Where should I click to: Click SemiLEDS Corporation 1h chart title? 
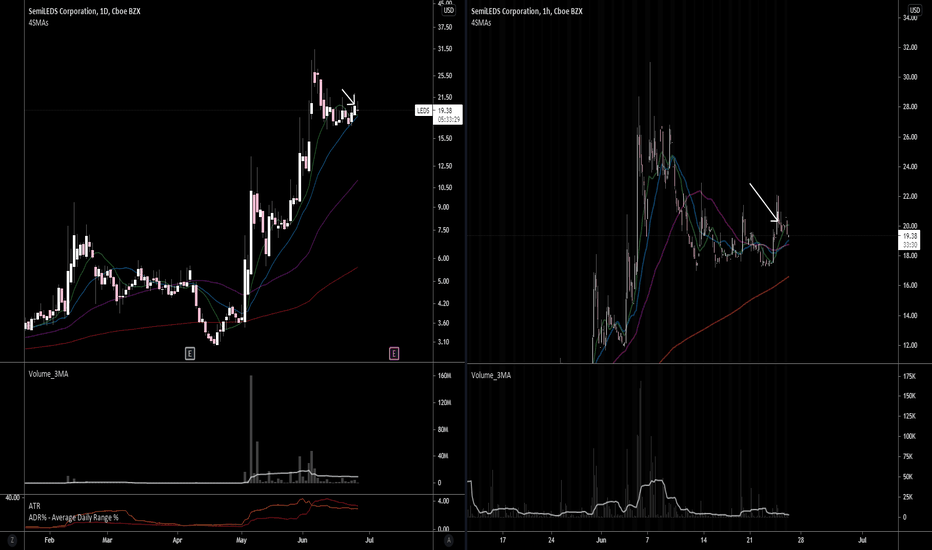click(x=527, y=11)
